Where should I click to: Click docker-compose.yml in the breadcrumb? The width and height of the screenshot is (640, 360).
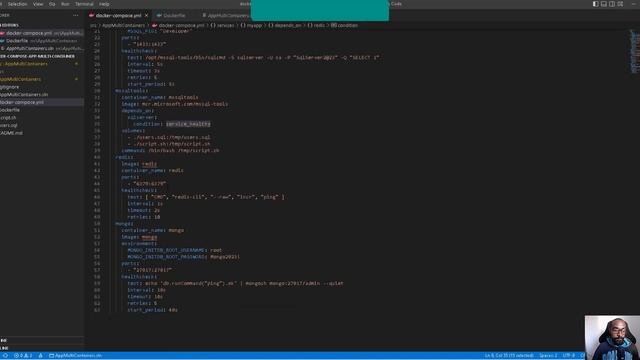[178, 25]
